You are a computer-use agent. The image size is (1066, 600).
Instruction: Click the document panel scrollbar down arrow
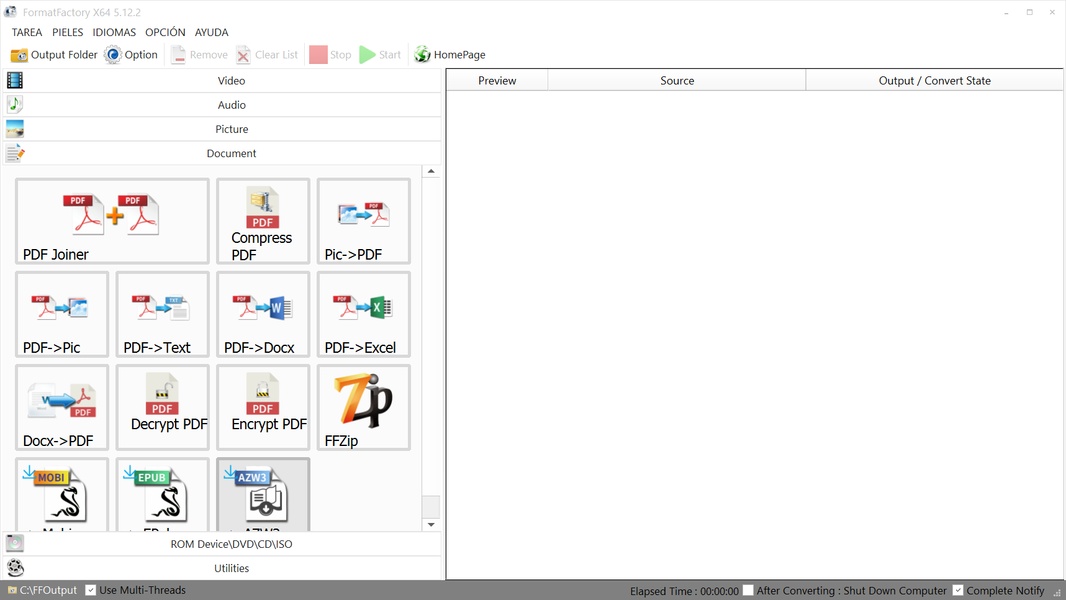pos(431,524)
